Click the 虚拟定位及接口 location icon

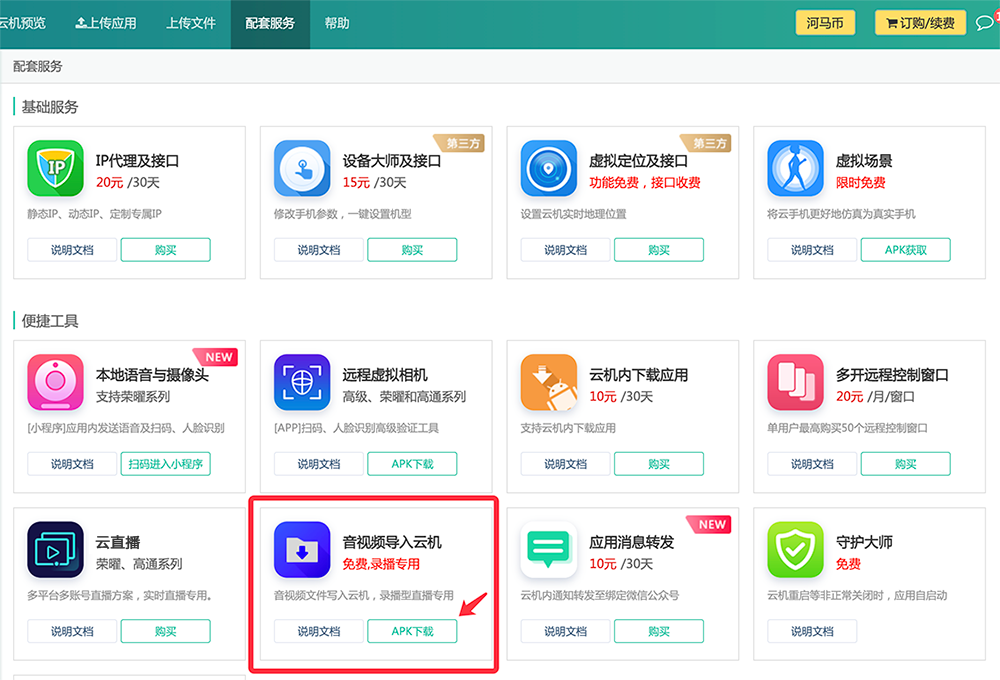[x=549, y=168]
